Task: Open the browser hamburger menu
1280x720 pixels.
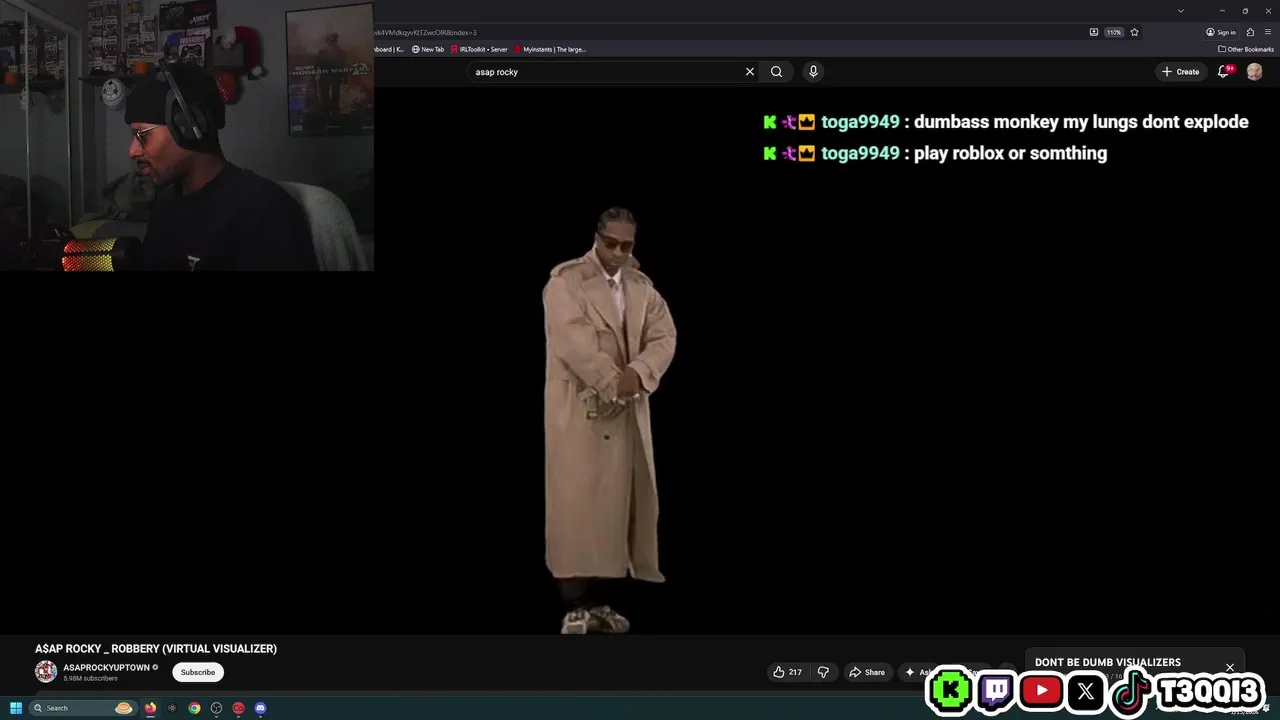Action: 1268,32
